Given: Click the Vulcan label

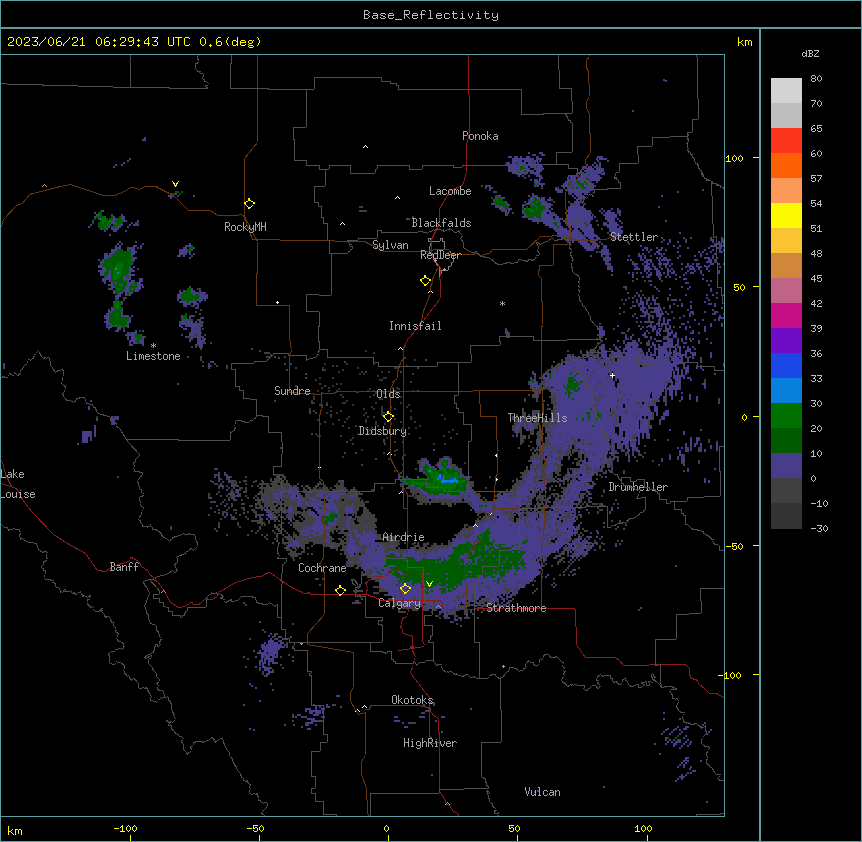Looking at the screenshot, I should [x=542, y=792].
